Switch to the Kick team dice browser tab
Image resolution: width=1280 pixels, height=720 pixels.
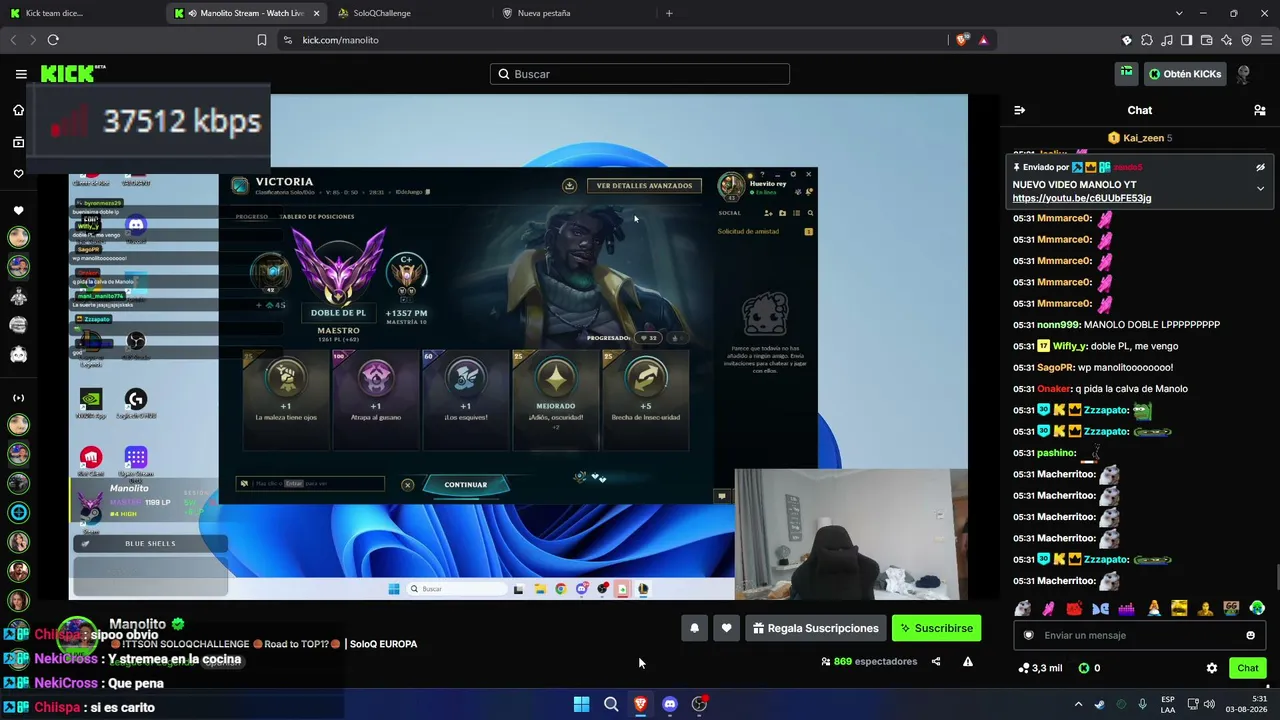[80, 13]
